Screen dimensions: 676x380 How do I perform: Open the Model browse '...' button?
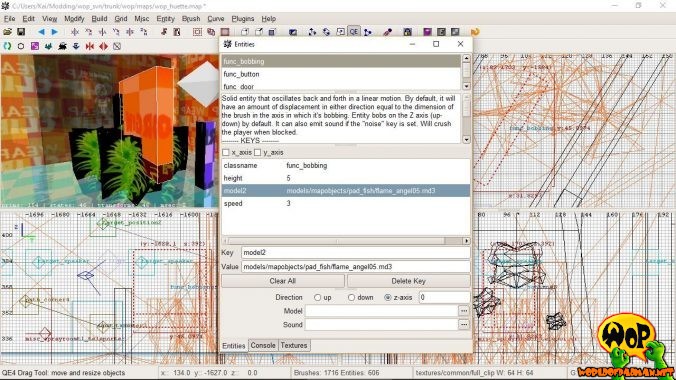click(x=464, y=311)
